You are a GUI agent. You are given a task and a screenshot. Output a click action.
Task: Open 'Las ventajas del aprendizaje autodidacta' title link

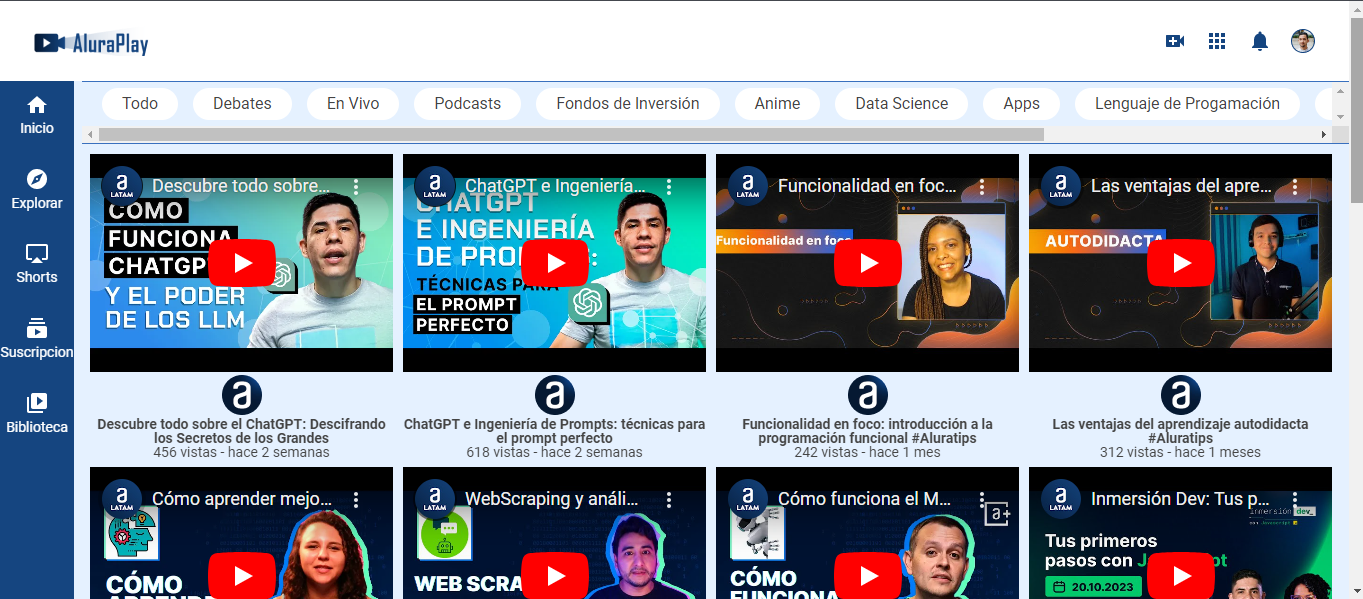pyautogui.click(x=1181, y=431)
